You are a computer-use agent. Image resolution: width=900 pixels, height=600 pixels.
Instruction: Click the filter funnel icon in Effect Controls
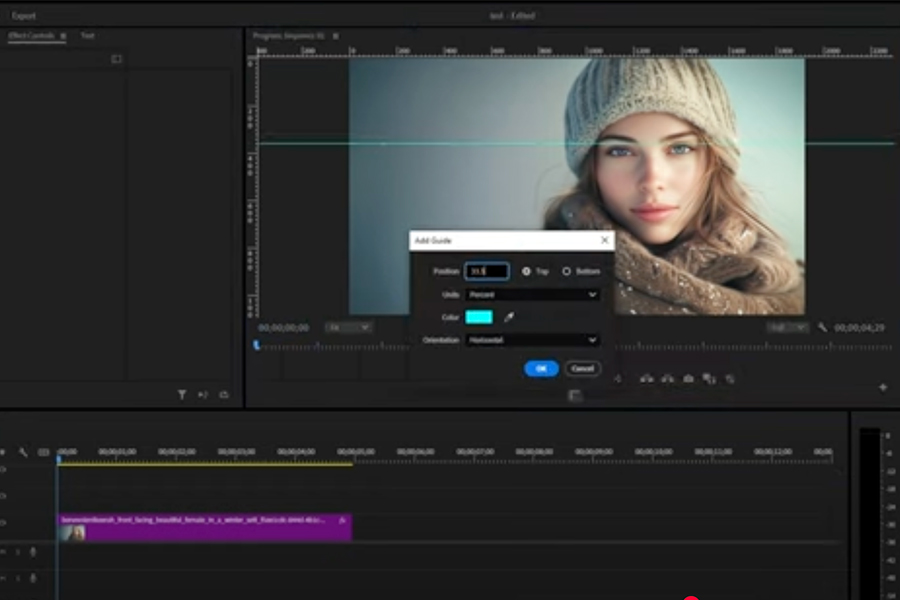pyautogui.click(x=181, y=394)
